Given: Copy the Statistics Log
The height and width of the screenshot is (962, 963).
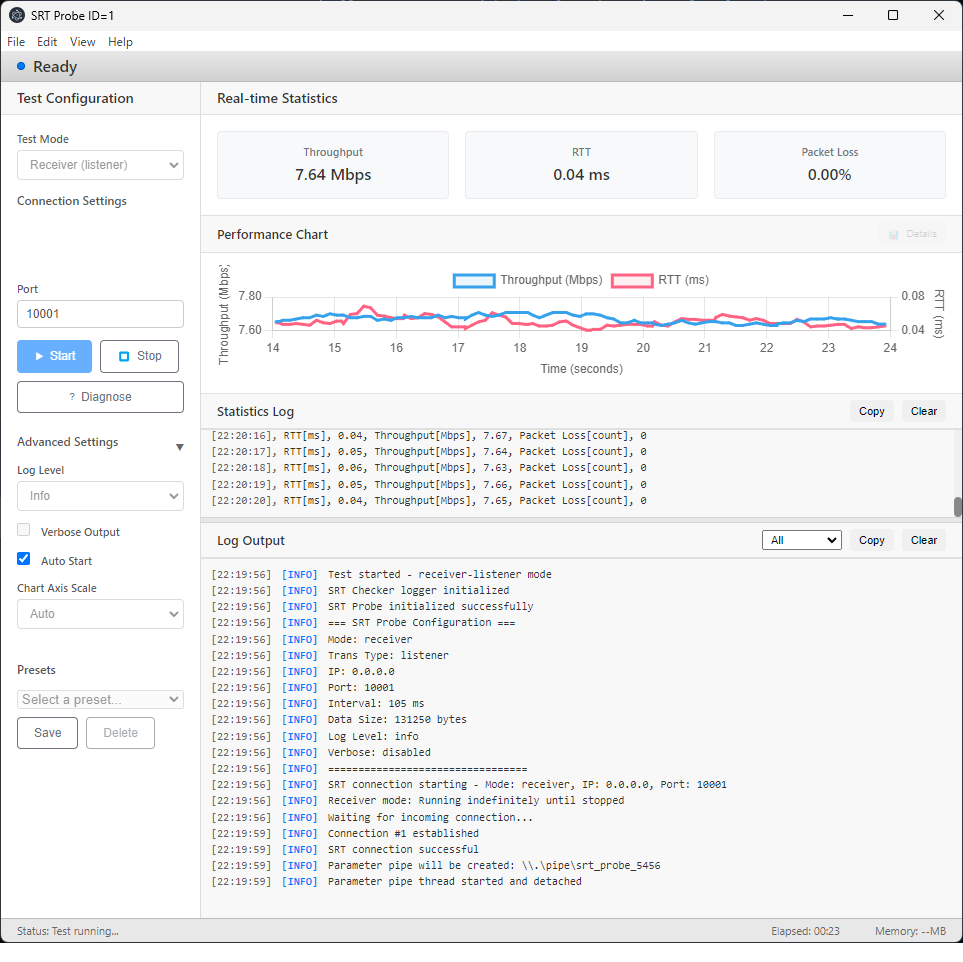Looking at the screenshot, I should 871,412.
